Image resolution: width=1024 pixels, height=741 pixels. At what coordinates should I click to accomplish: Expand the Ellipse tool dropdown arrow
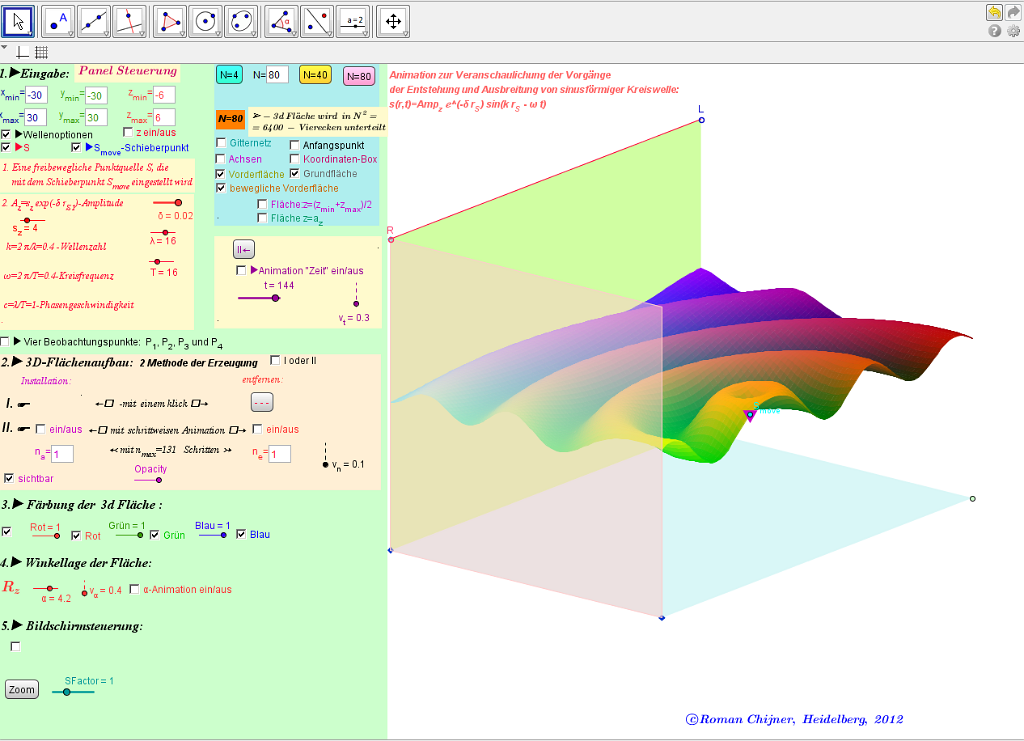click(253, 33)
